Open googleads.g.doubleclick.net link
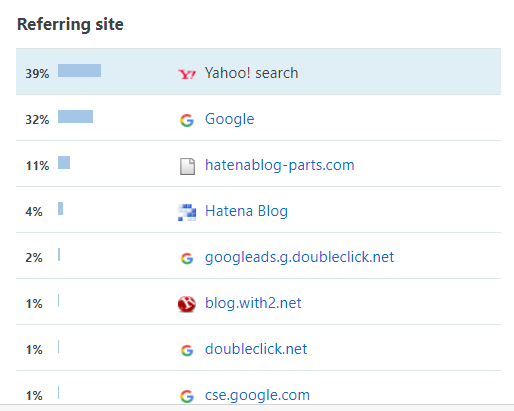514x411 pixels. coord(299,257)
